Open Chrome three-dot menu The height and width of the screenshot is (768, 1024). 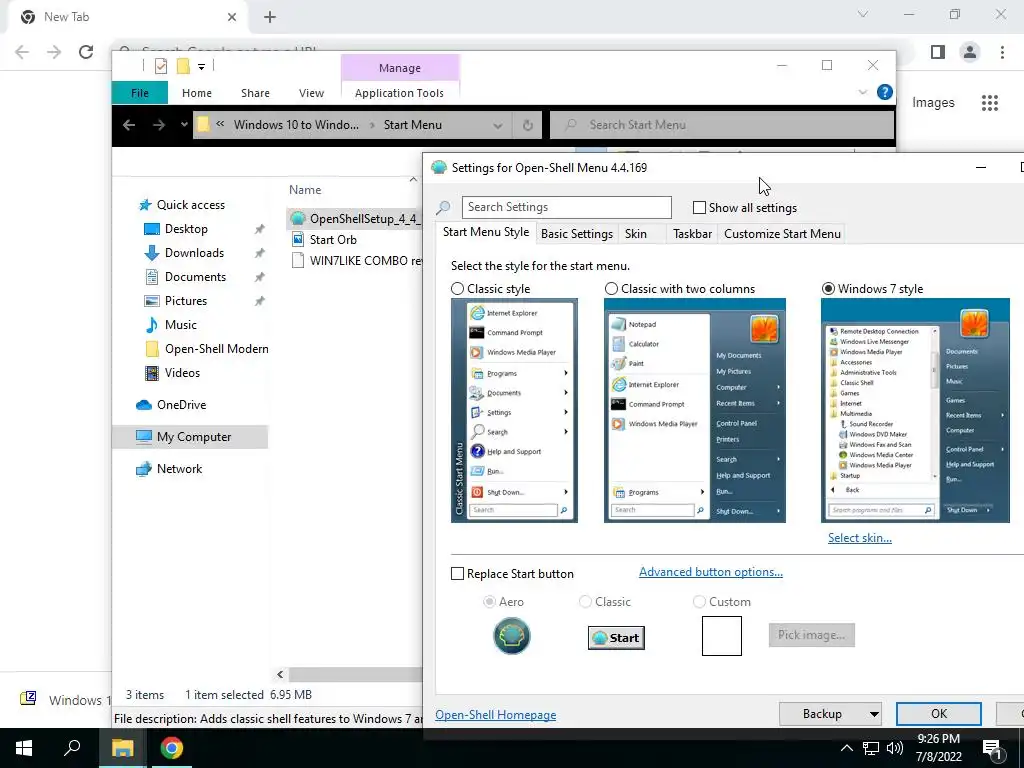(x=1002, y=52)
